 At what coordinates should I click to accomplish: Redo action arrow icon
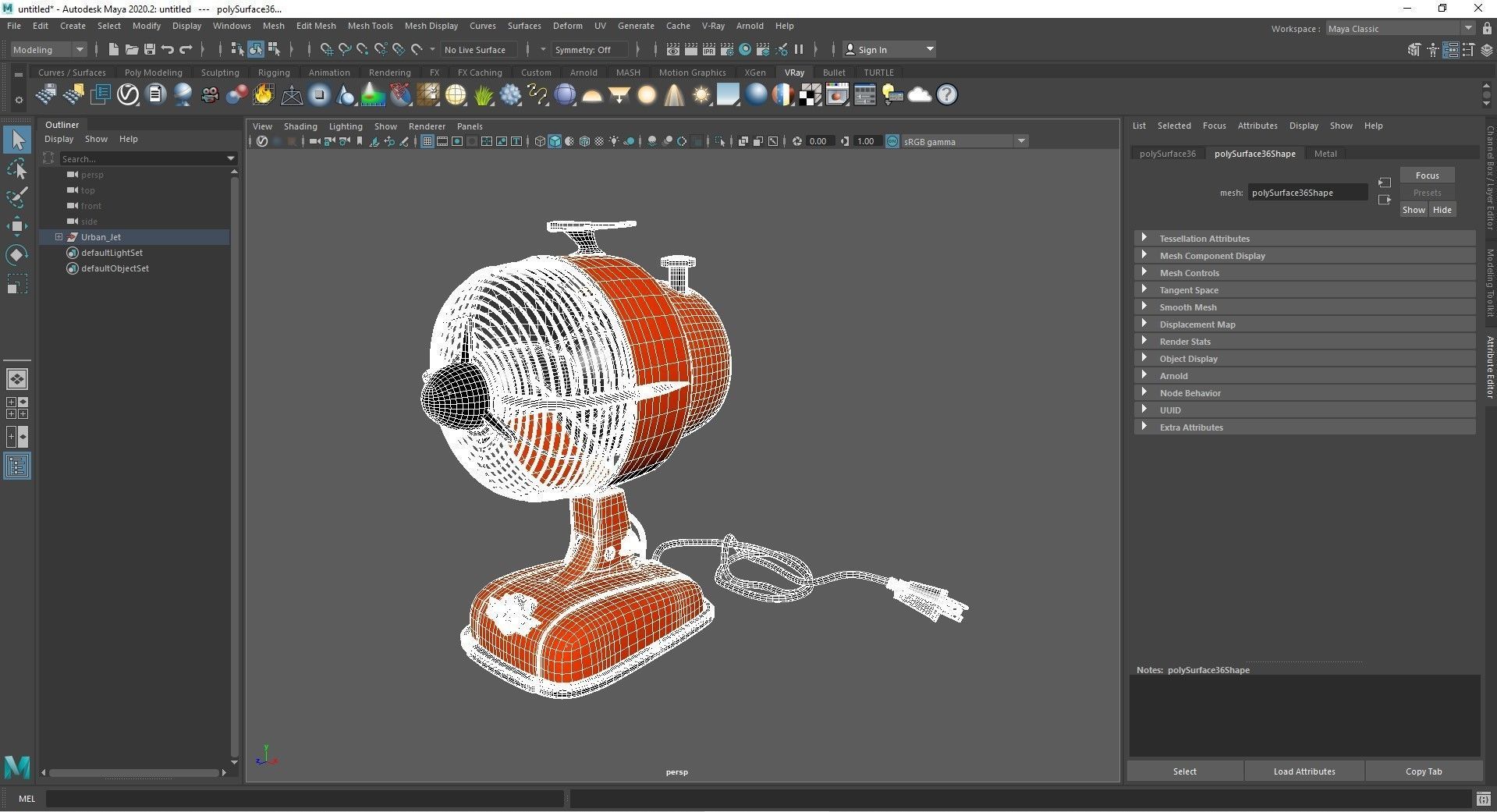click(186, 49)
